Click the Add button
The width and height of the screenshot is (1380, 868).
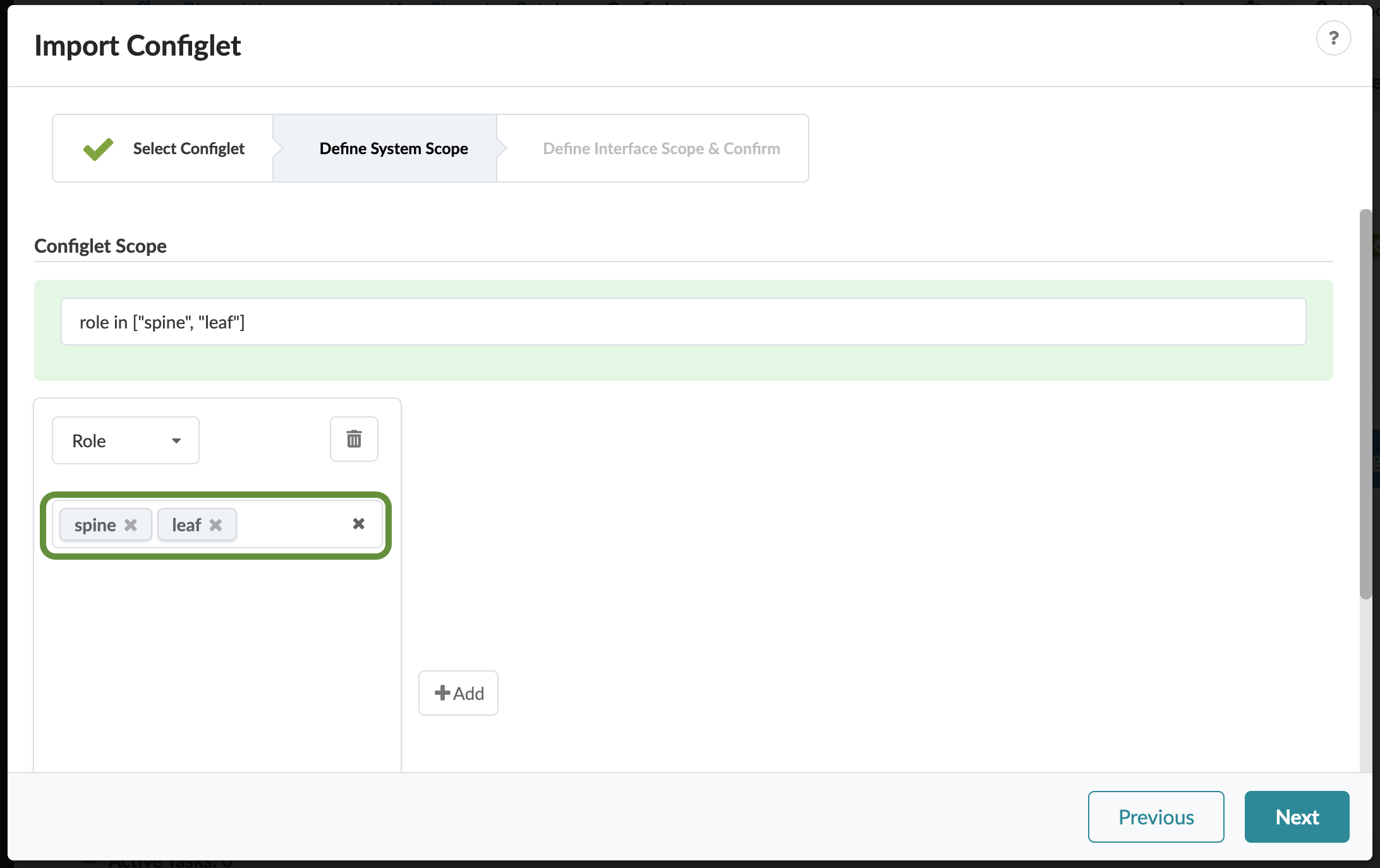point(458,693)
